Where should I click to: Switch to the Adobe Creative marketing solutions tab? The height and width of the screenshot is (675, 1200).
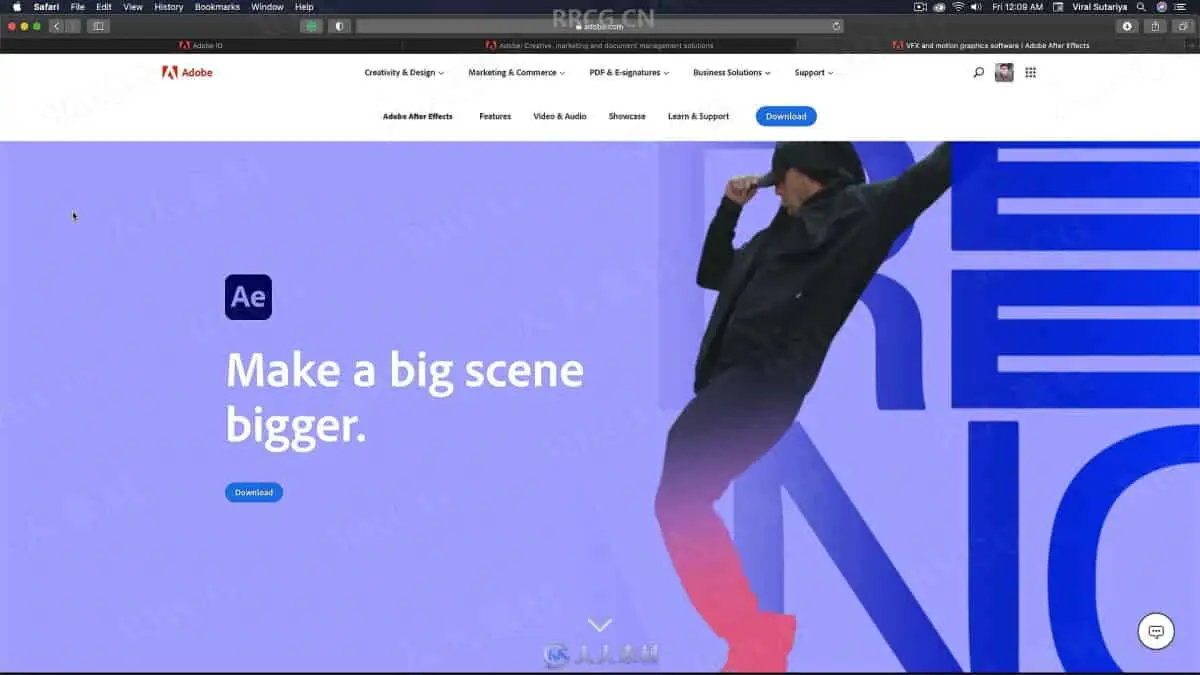tap(600, 45)
